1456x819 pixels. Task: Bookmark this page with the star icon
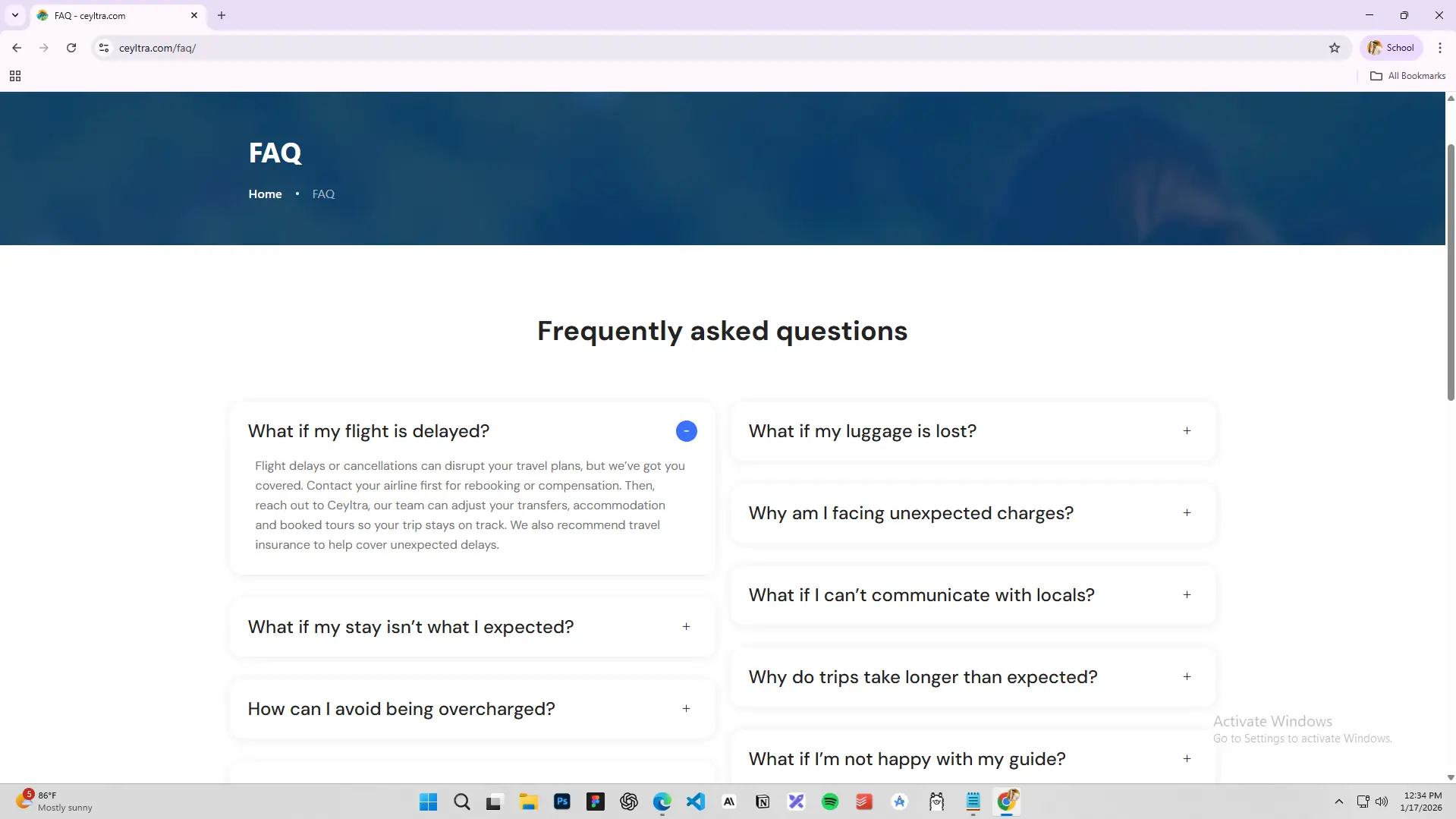coord(1335,48)
